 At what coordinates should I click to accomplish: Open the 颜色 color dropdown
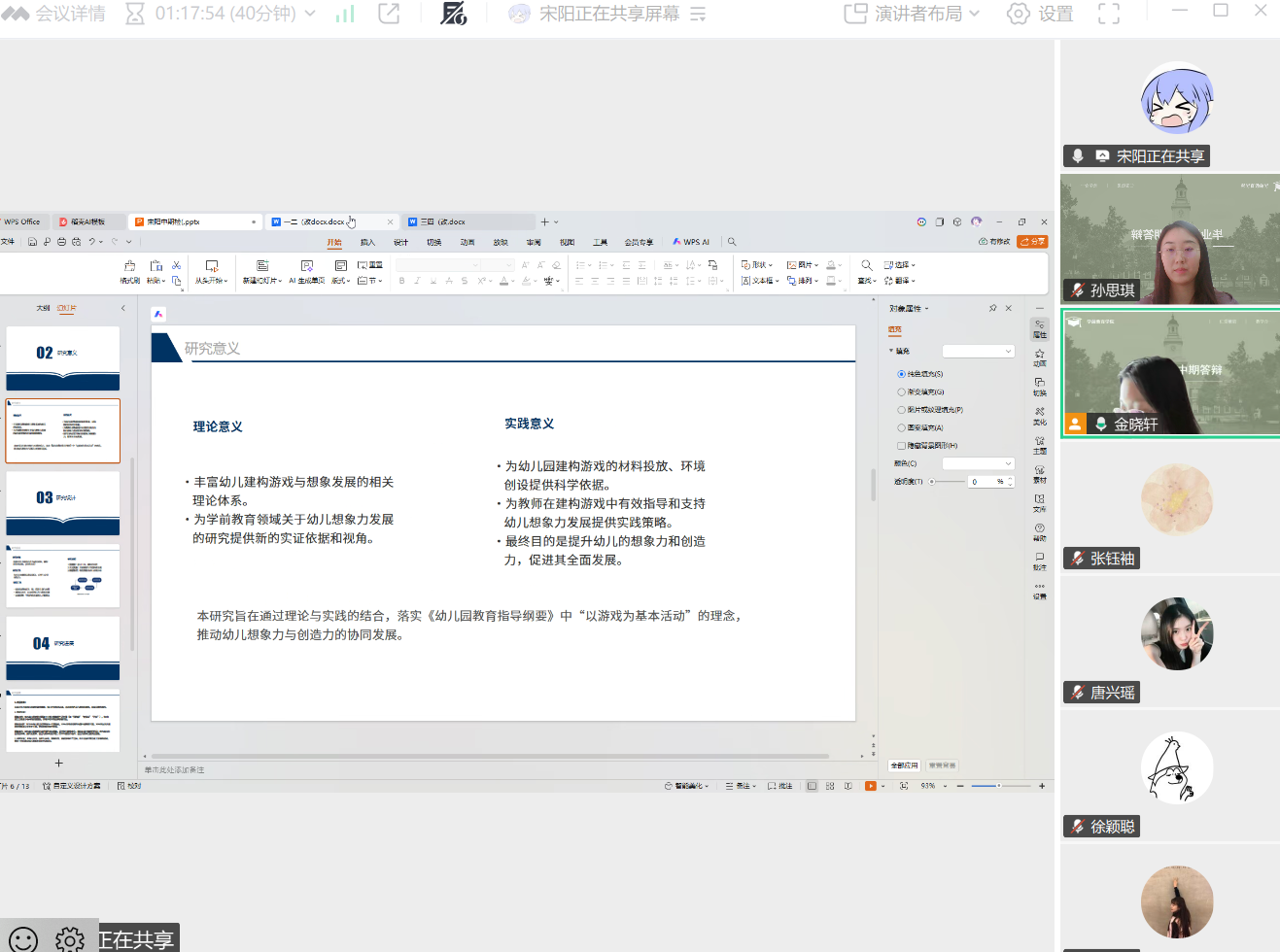(x=978, y=463)
